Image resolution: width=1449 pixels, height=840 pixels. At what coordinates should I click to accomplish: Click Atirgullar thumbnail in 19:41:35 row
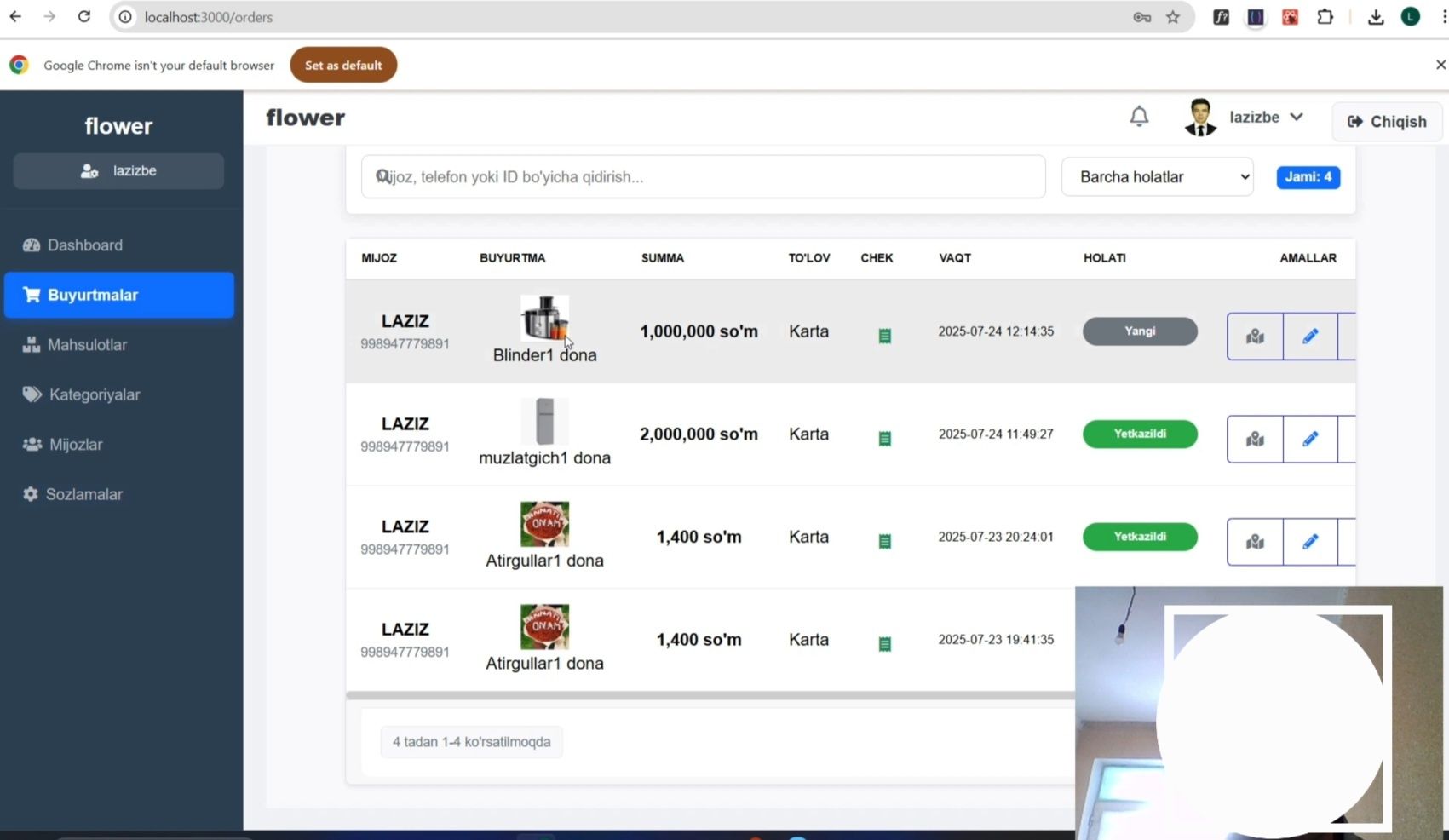tap(544, 626)
